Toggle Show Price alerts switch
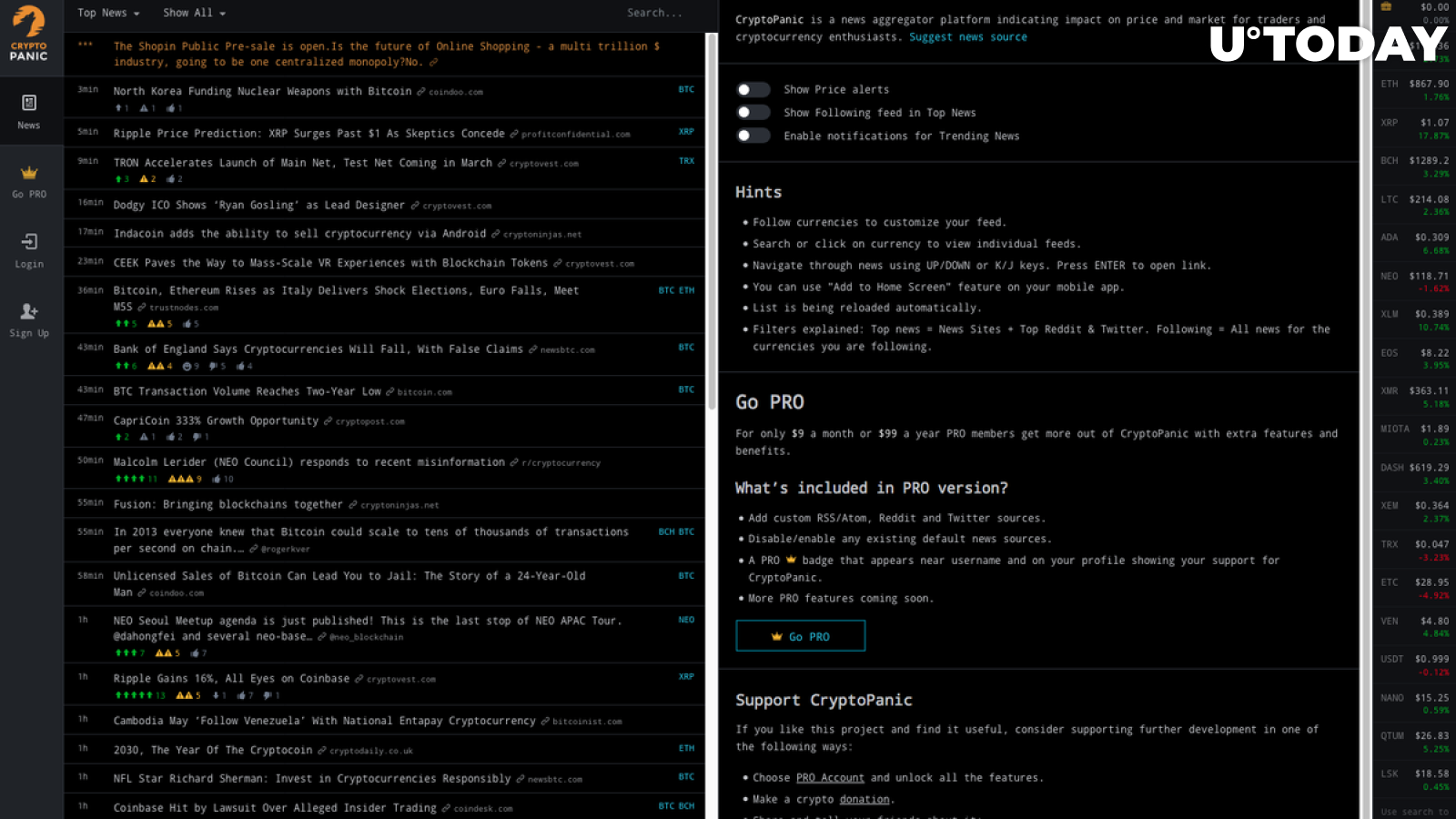The width and height of the screenshot is (1456, 819). [753, 89]
